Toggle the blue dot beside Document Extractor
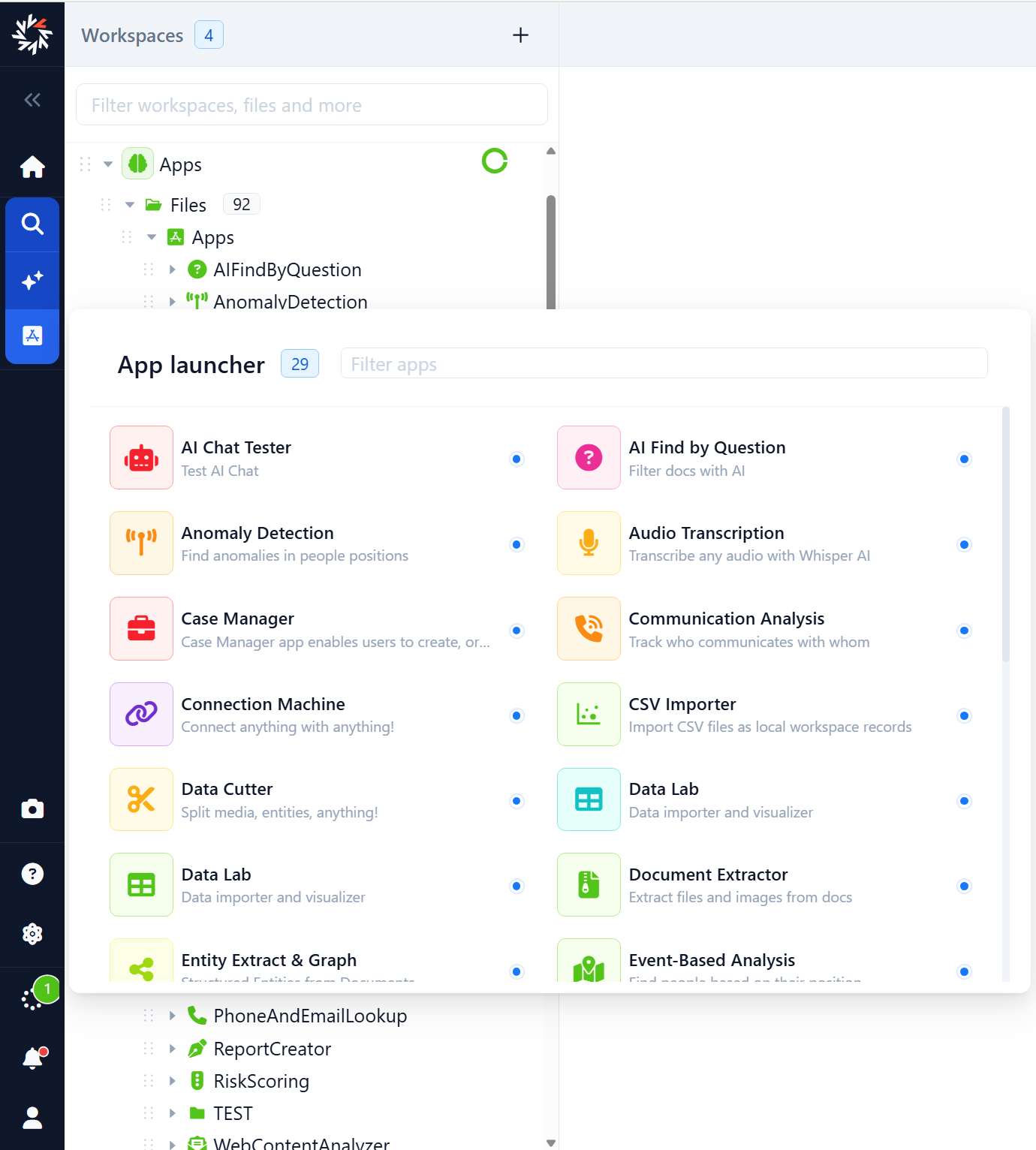Viewport: 1036px width, 1150px height. [965, 887]
